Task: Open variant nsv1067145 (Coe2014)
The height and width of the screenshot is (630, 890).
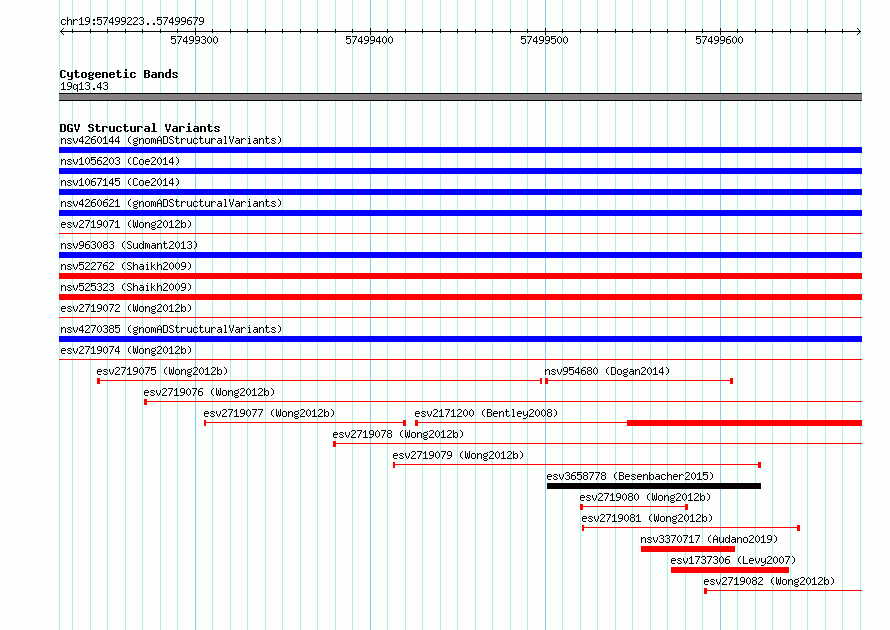Action: [x=120, y=182]
